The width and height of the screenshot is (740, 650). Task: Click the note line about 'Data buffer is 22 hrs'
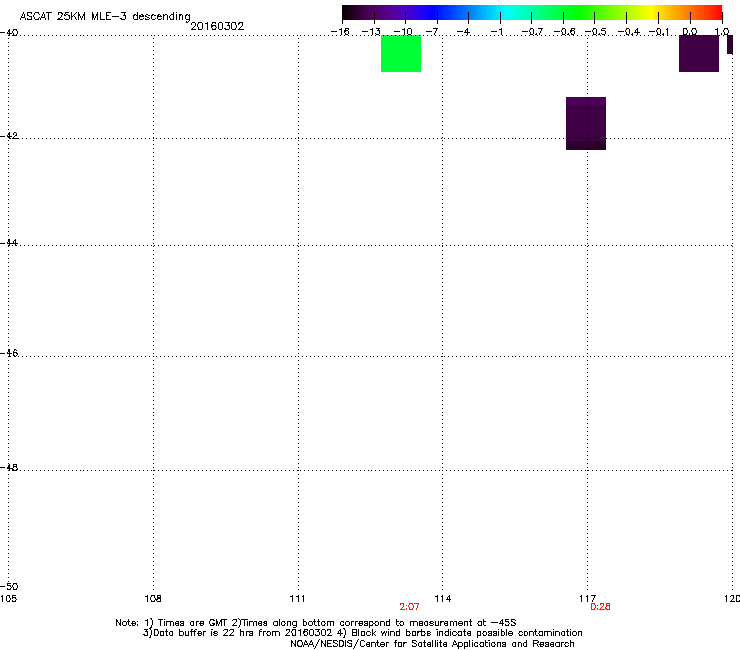tap(362, 633)
